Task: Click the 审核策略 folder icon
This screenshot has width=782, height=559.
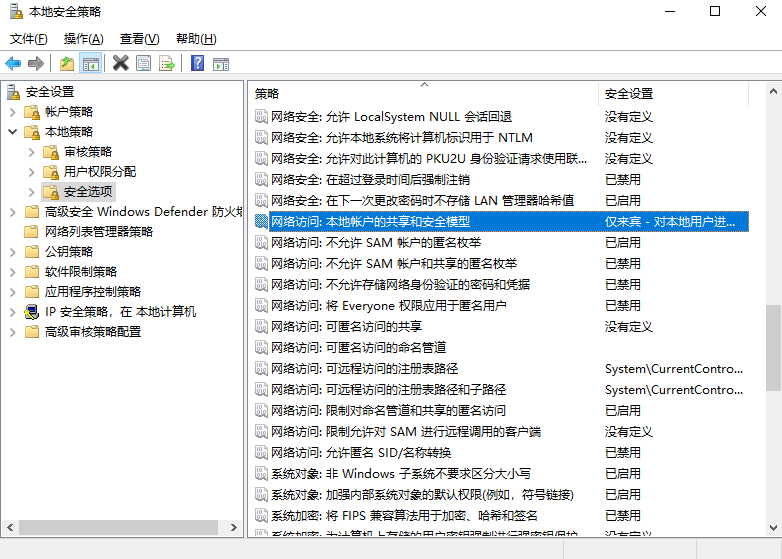Action: click(x=51, y=152)
